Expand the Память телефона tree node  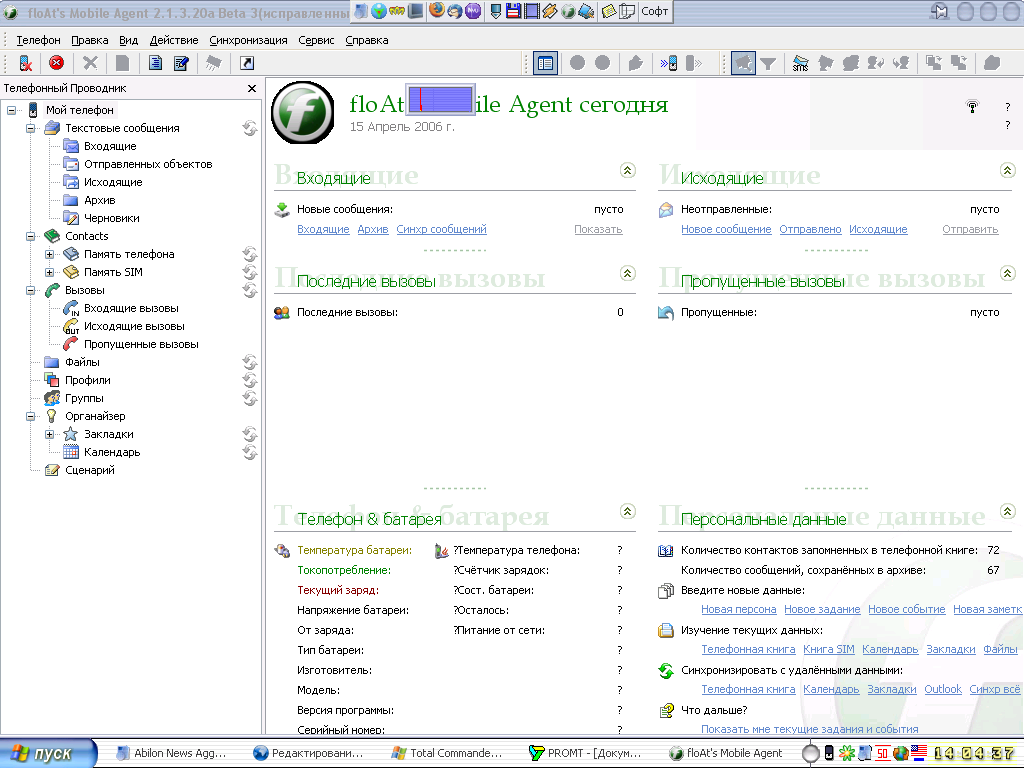coord(49,254)
